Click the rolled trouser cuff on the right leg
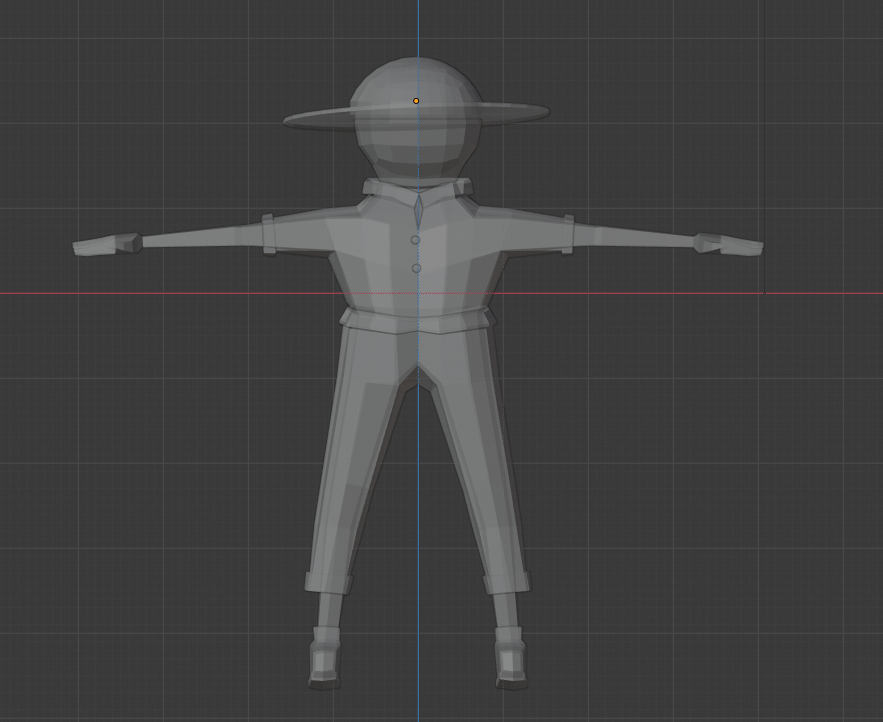 point(506,582)
